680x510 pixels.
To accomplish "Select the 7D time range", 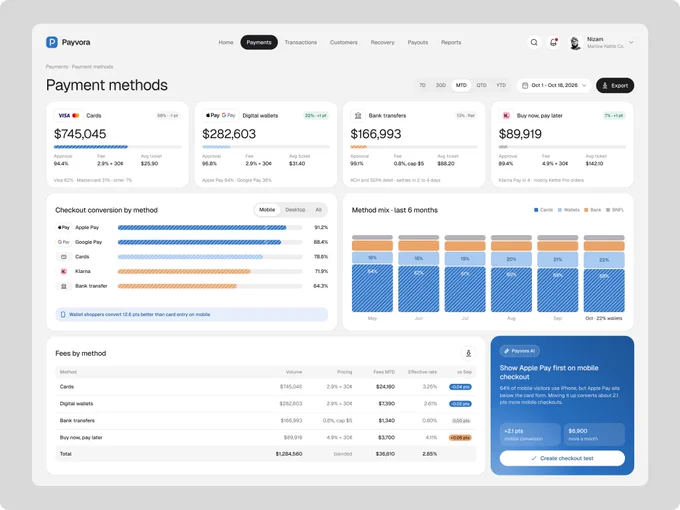I will coord(422,85).
